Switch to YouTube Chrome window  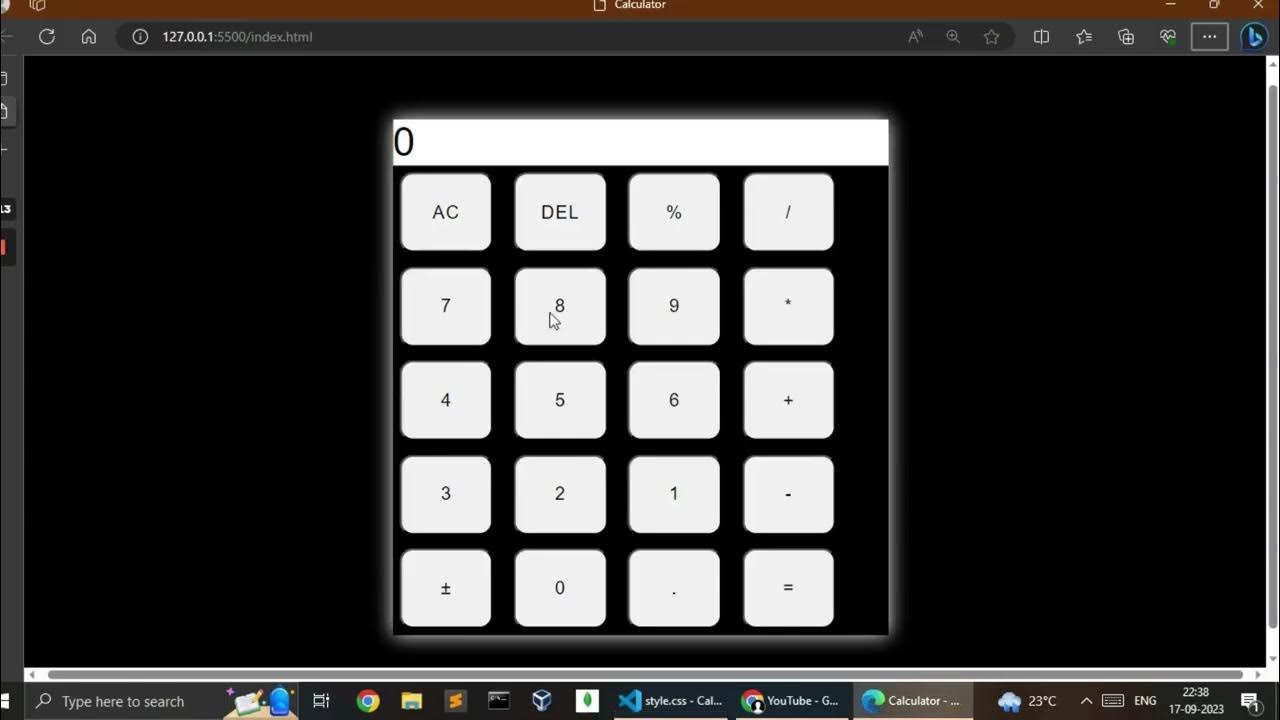(x=792, y=701)
